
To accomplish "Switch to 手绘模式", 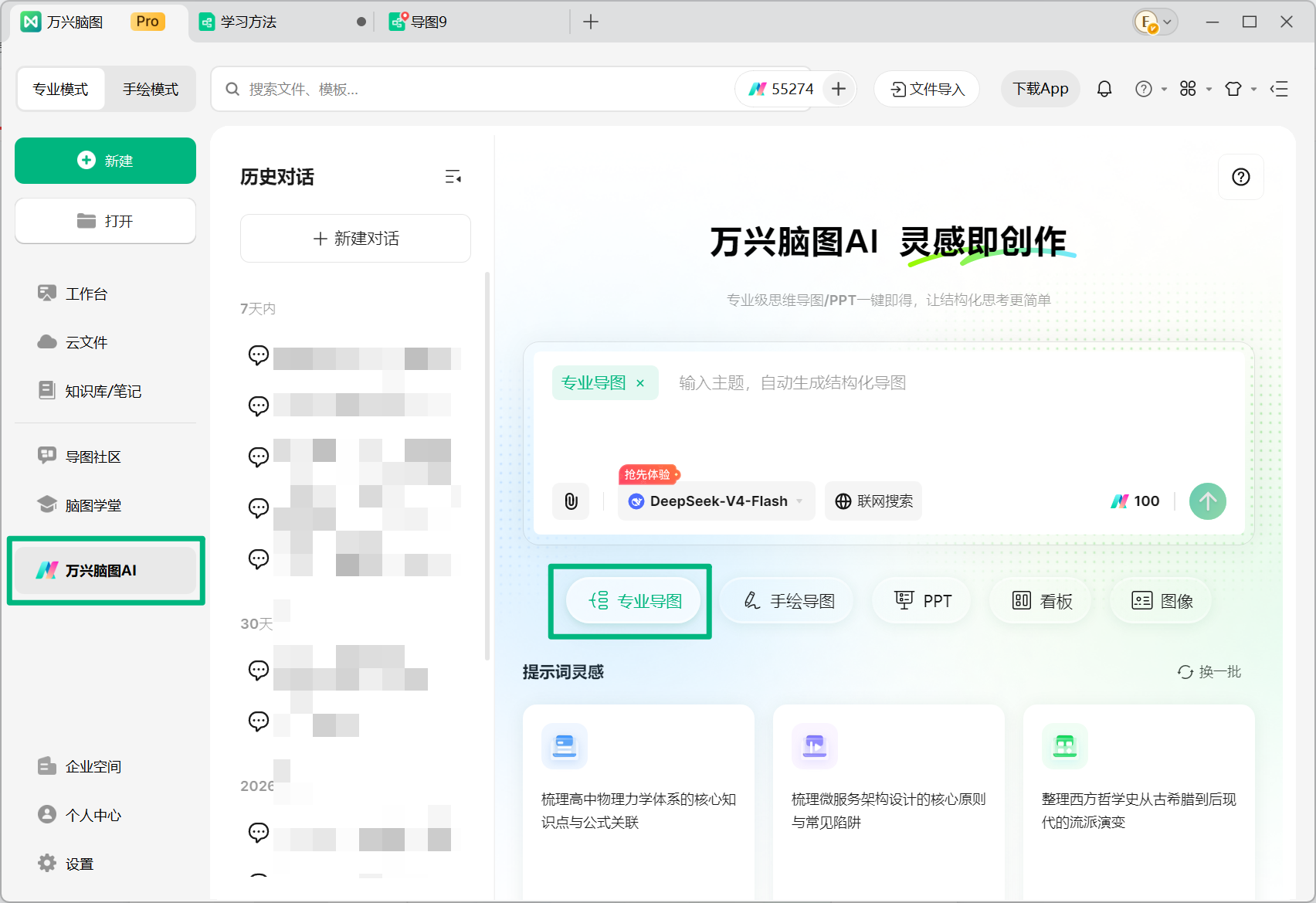I will point(151,89).
